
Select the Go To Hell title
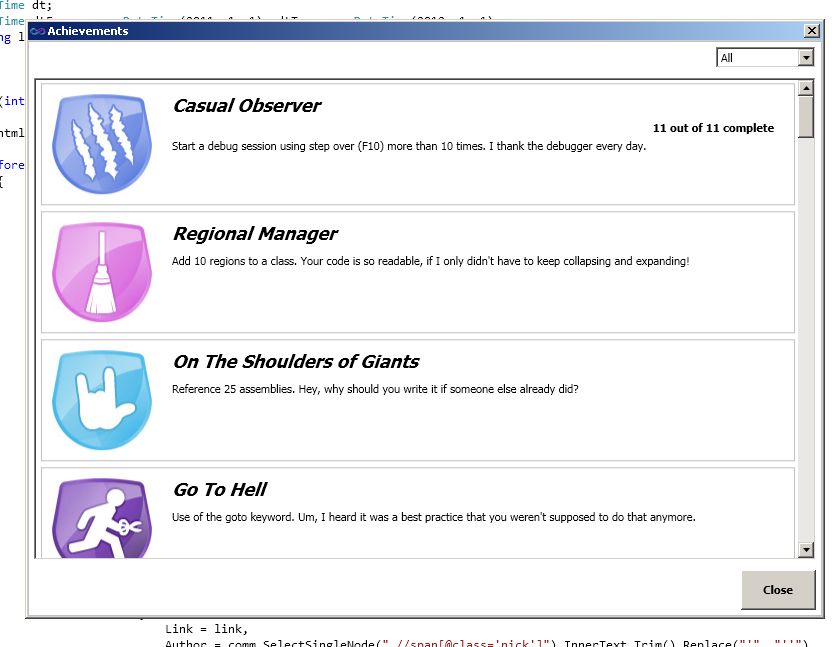point(219,490)
